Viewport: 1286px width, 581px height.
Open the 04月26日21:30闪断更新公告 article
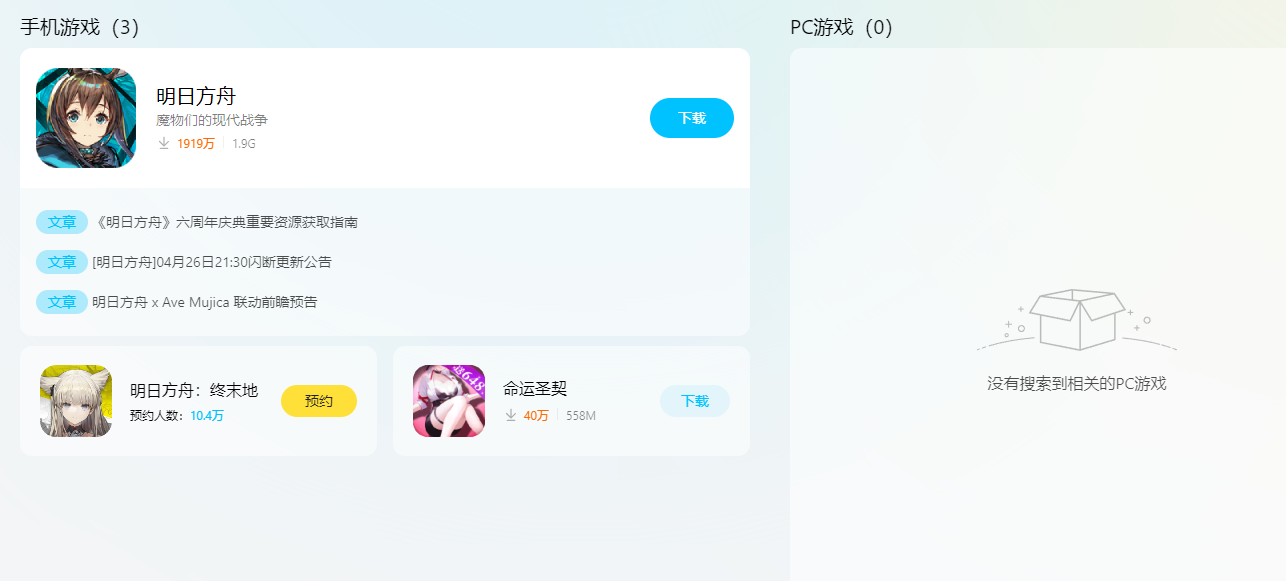click(x=212, y=262)
